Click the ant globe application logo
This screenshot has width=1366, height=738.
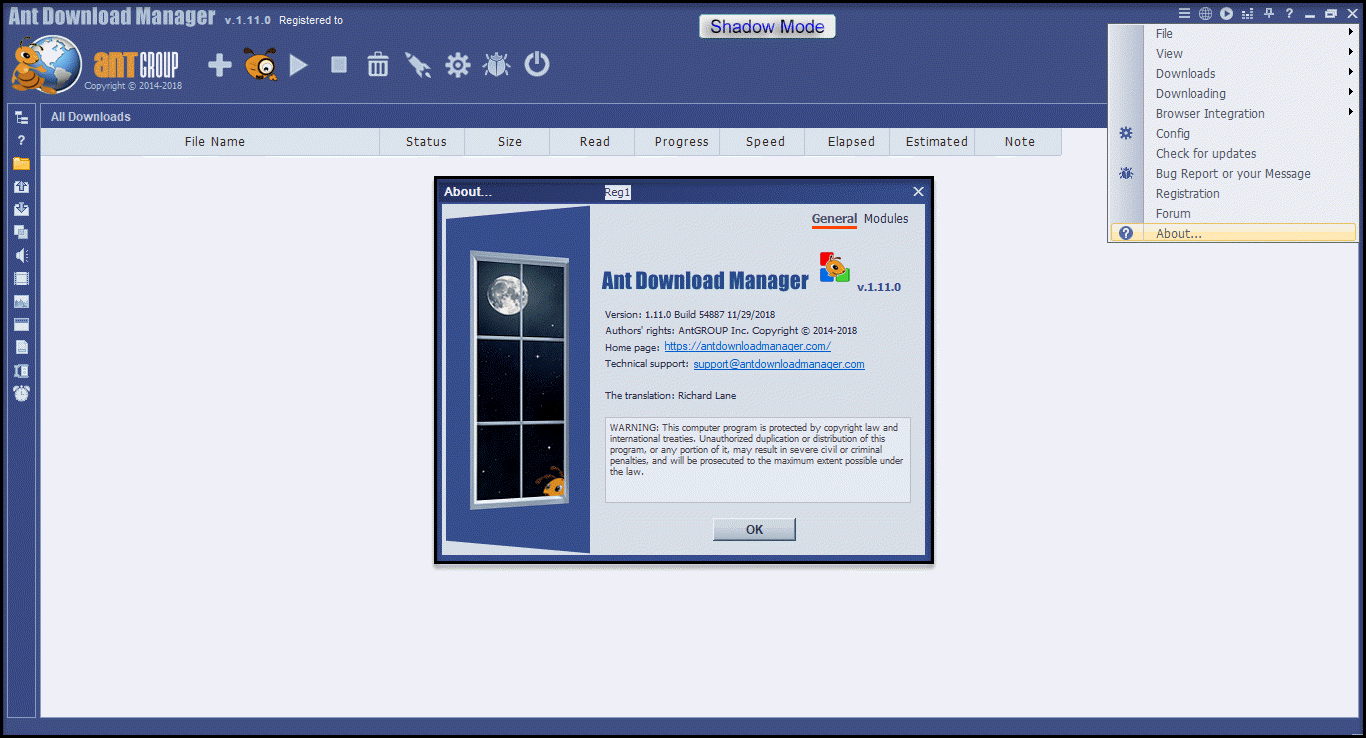[46, 64]
